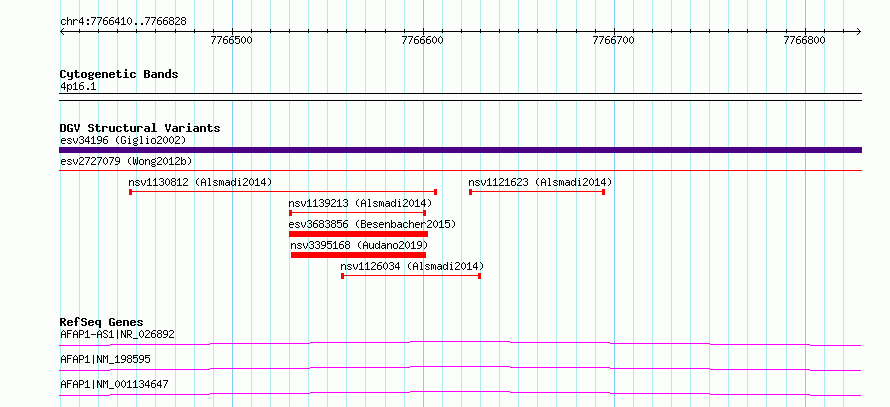Click the left arrow of the coordinate ruler

[62, 31]
